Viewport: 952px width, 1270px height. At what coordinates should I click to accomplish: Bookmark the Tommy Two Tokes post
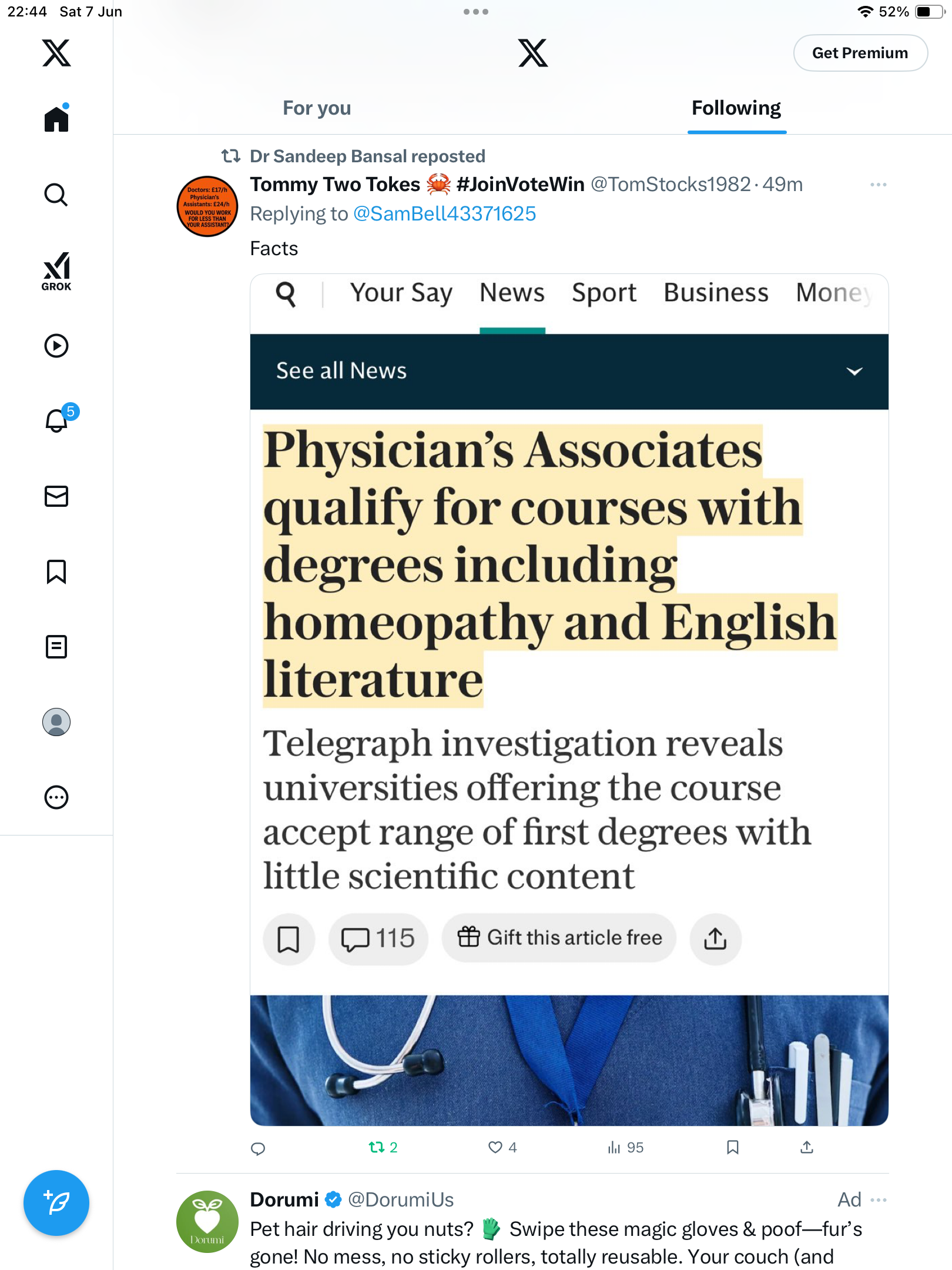732,1147
